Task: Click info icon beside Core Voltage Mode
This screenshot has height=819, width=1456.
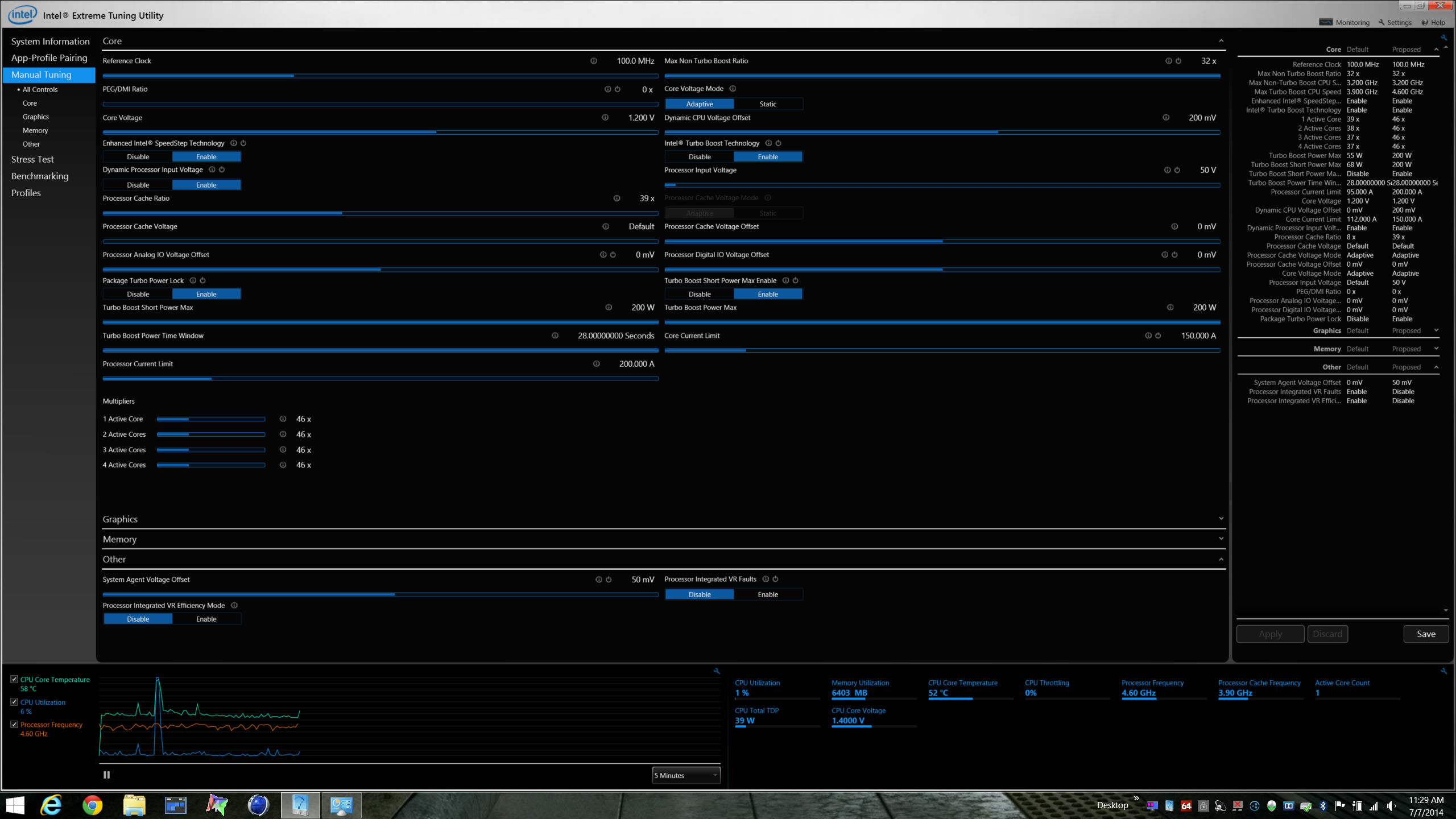Action: 733,89
